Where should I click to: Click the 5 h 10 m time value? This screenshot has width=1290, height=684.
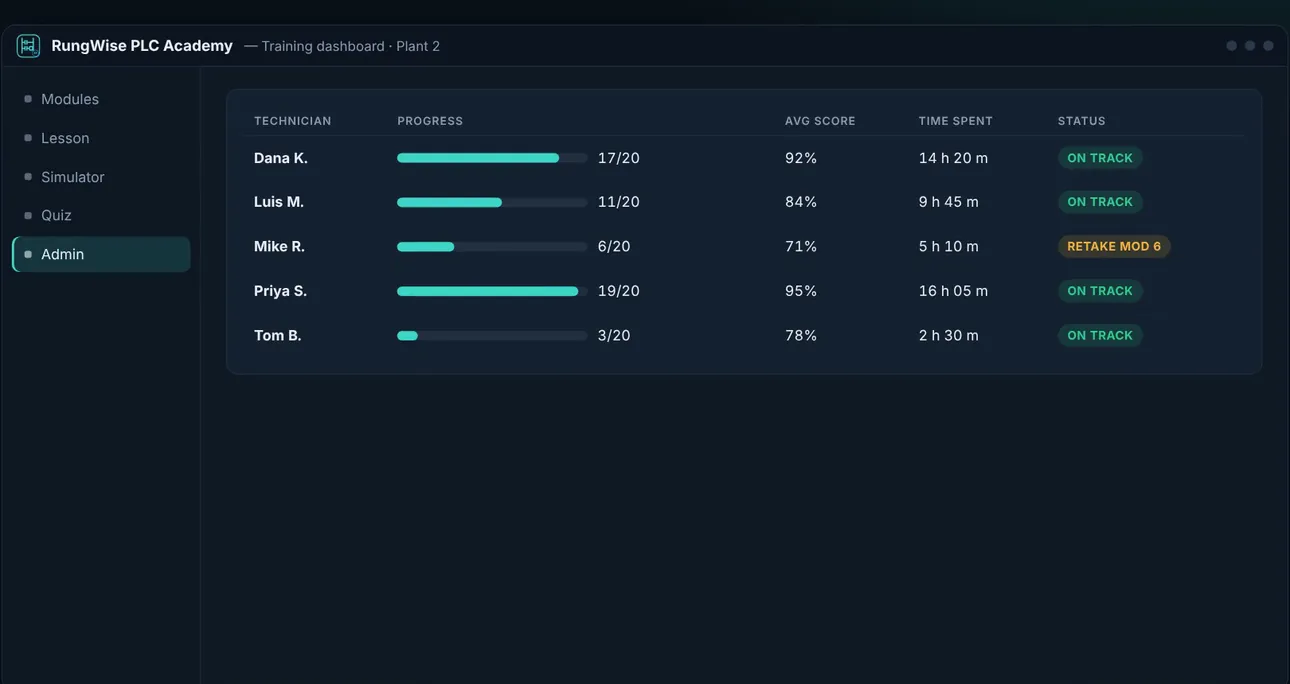(x=949, y=246)
